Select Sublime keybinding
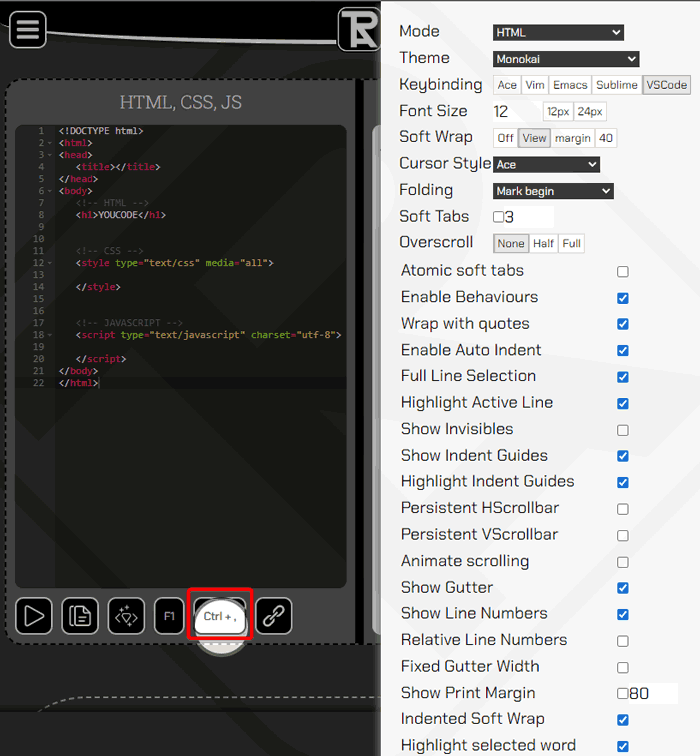The image size is (700, 756). pos(617,85)
